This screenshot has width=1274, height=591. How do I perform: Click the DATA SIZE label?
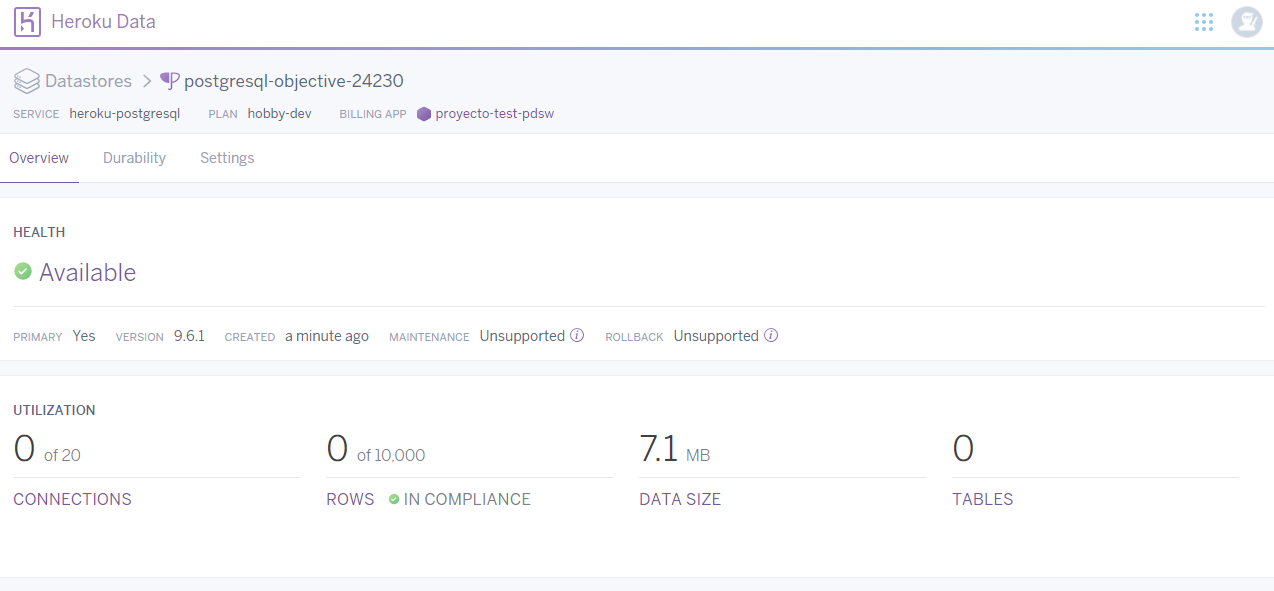pos(680,499)
